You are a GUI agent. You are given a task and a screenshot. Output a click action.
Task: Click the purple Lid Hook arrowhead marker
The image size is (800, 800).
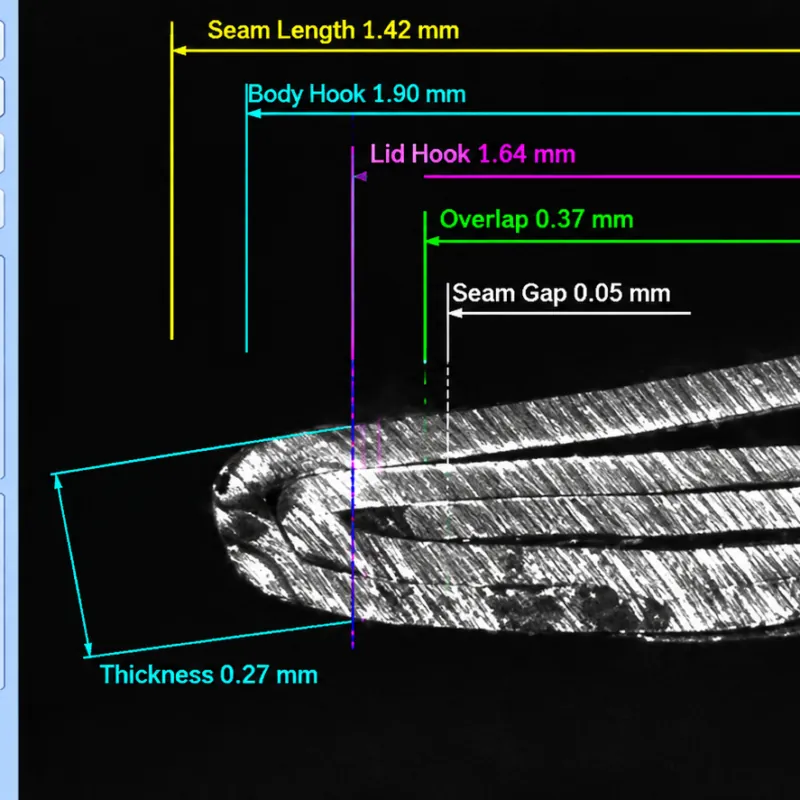click(360, 177)
